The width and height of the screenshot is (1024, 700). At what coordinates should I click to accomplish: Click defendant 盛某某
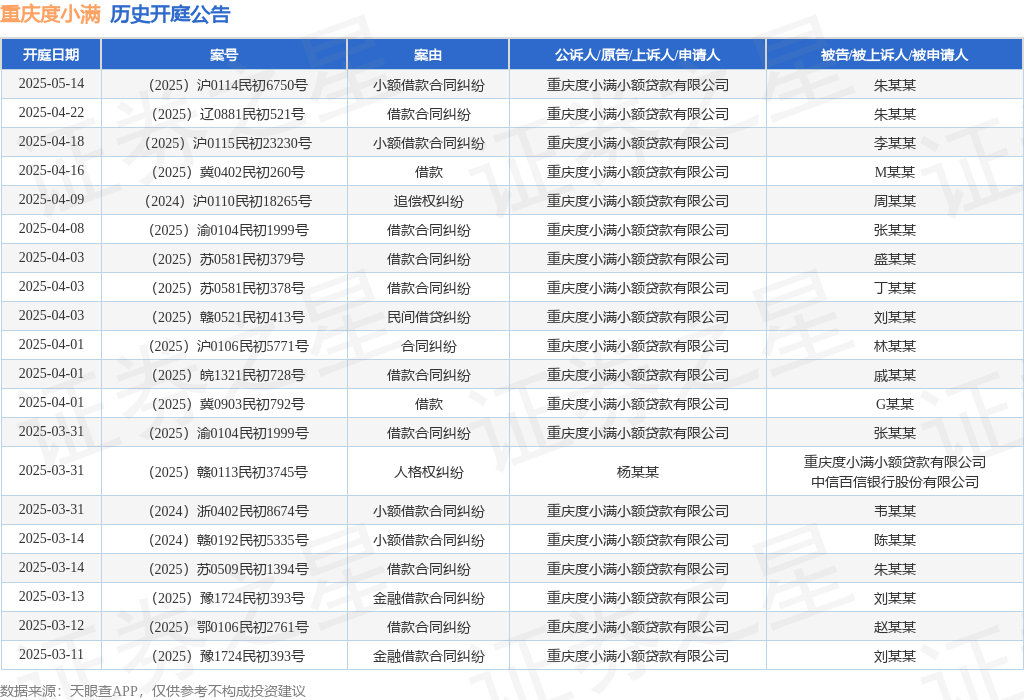895,259
